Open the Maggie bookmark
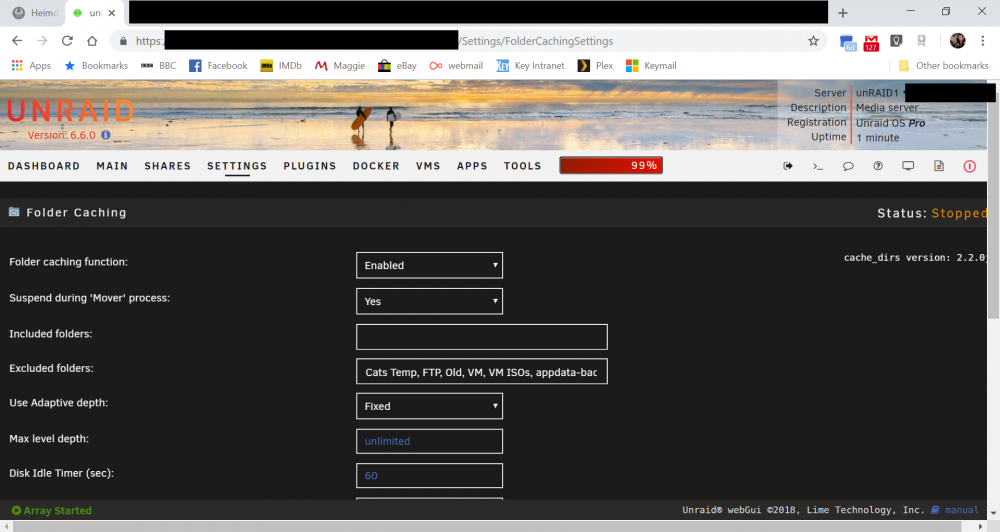 click(340, 66)
